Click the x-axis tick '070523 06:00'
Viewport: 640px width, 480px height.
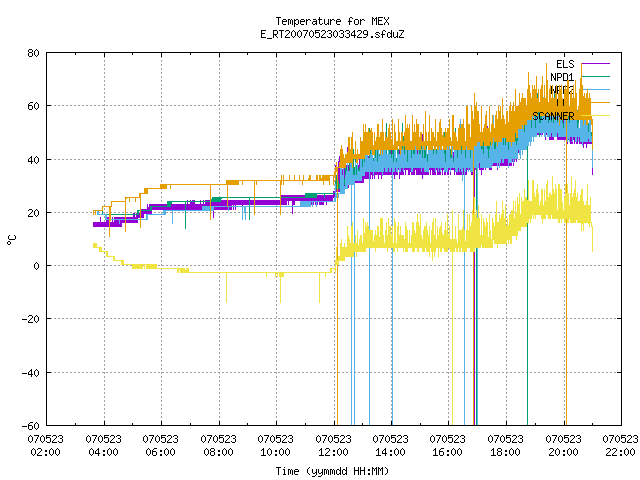point(160,445)
